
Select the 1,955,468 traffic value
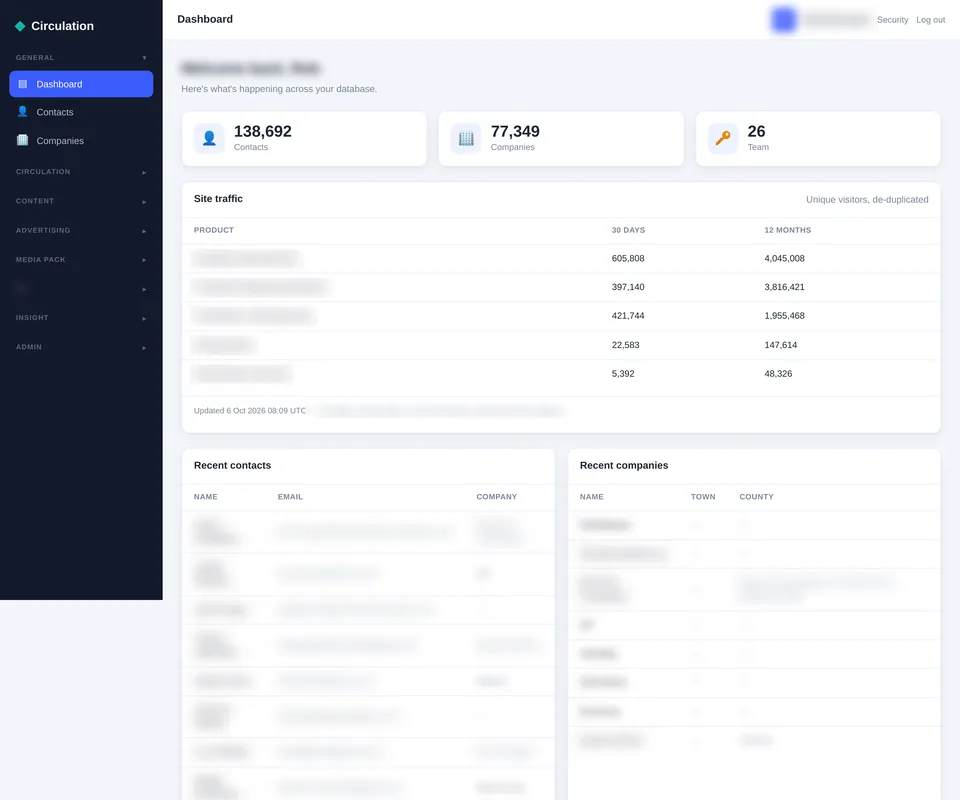click(784, 316)
